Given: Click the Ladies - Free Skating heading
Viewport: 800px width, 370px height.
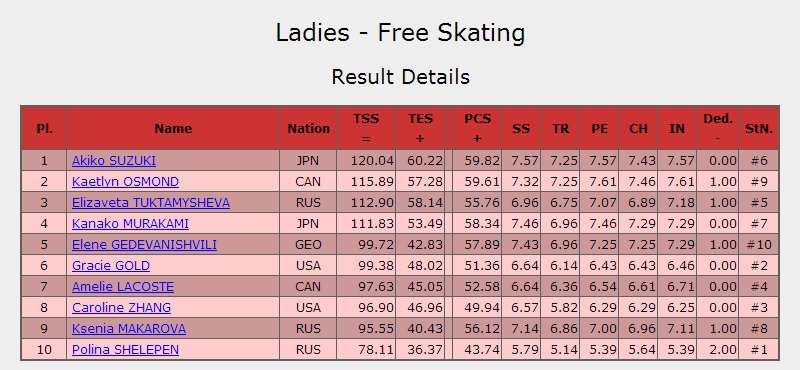Looking at the screenshot, I should pyautogui.click(x=401, y=33).
